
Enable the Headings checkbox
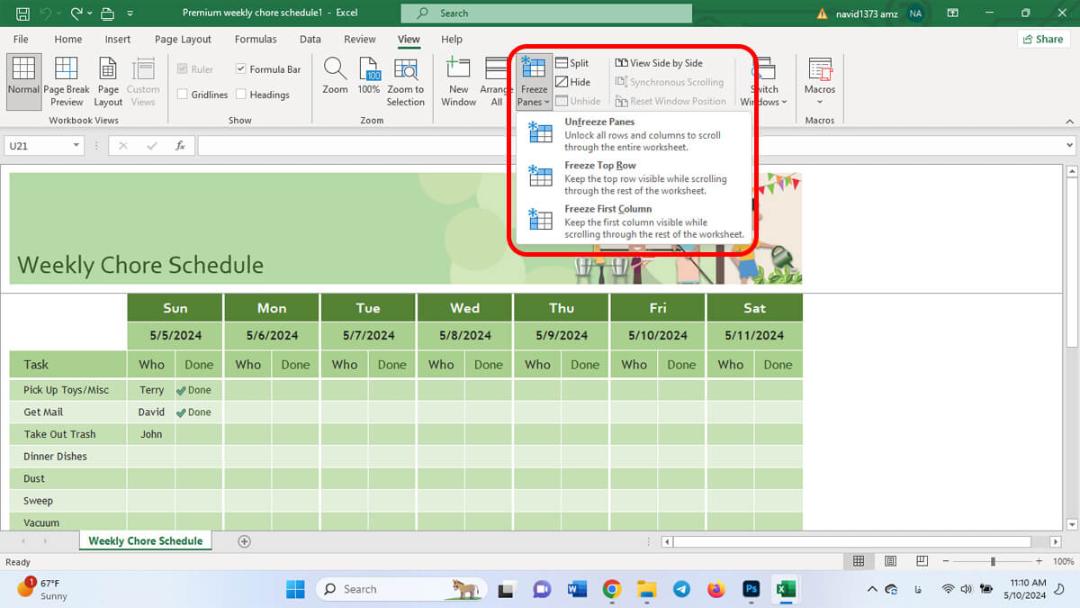(241, 94)
